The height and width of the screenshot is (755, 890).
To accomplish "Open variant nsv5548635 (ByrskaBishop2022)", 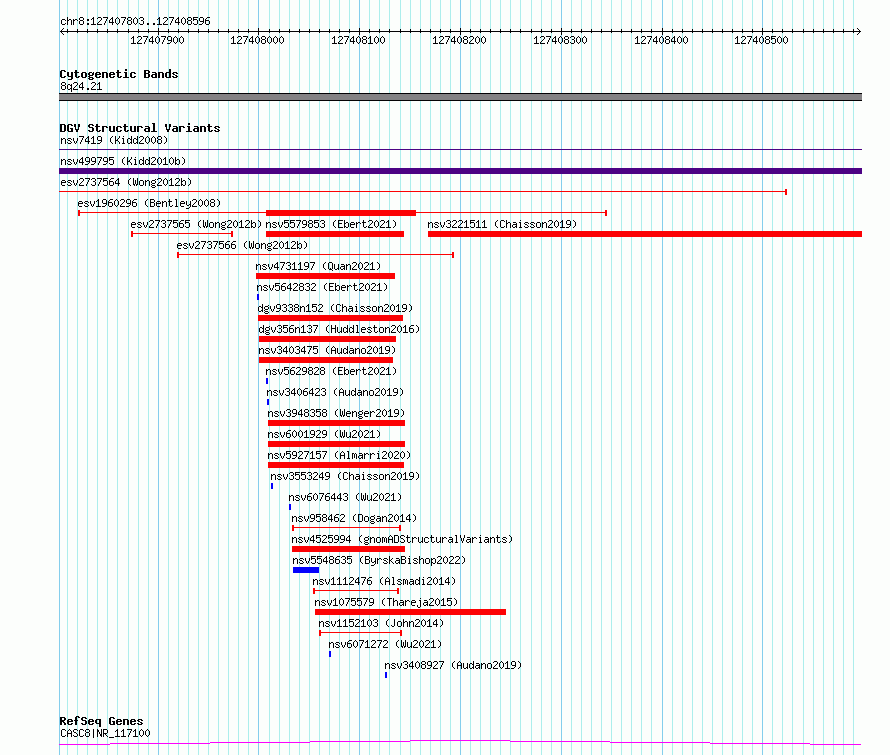I will click(379, 560).
